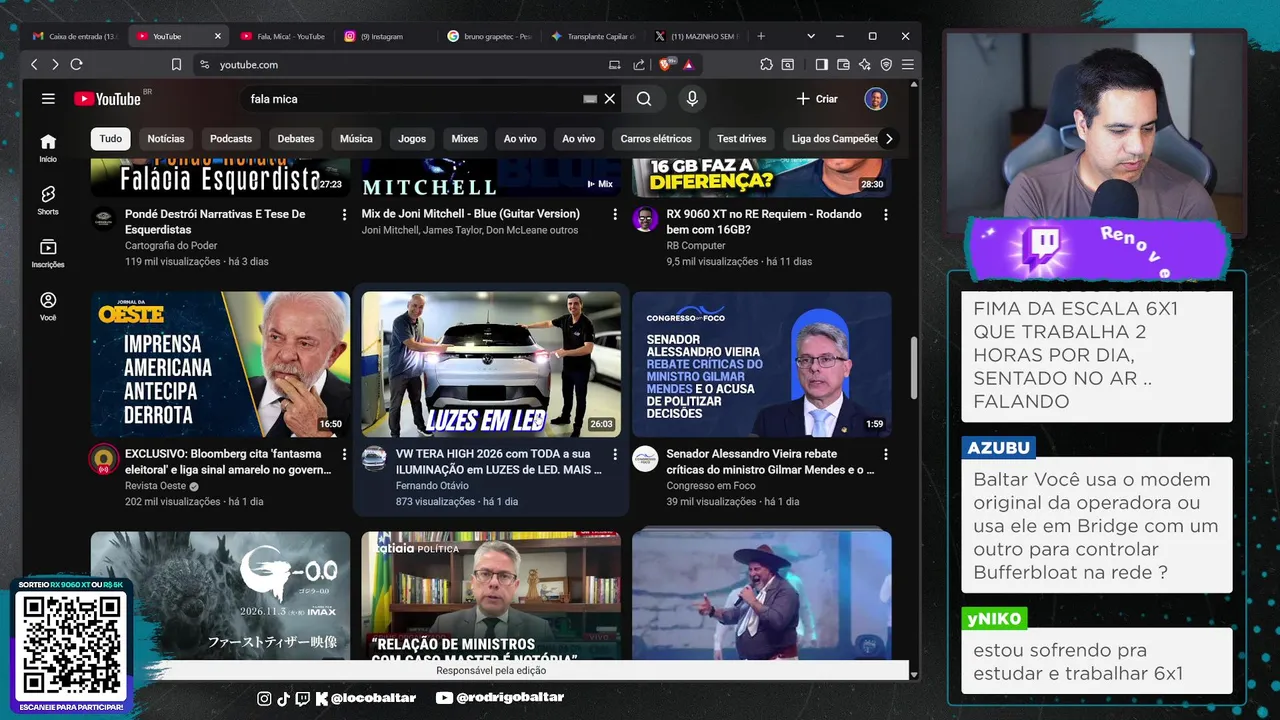The image size is (1280, 720).
Task: Select the Música filter chip
Action: [356, 139]
